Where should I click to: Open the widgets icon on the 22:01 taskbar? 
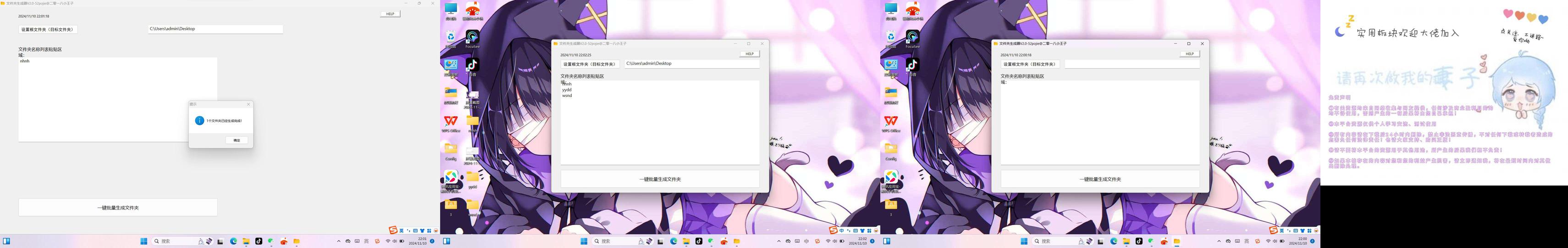[7, 241]
